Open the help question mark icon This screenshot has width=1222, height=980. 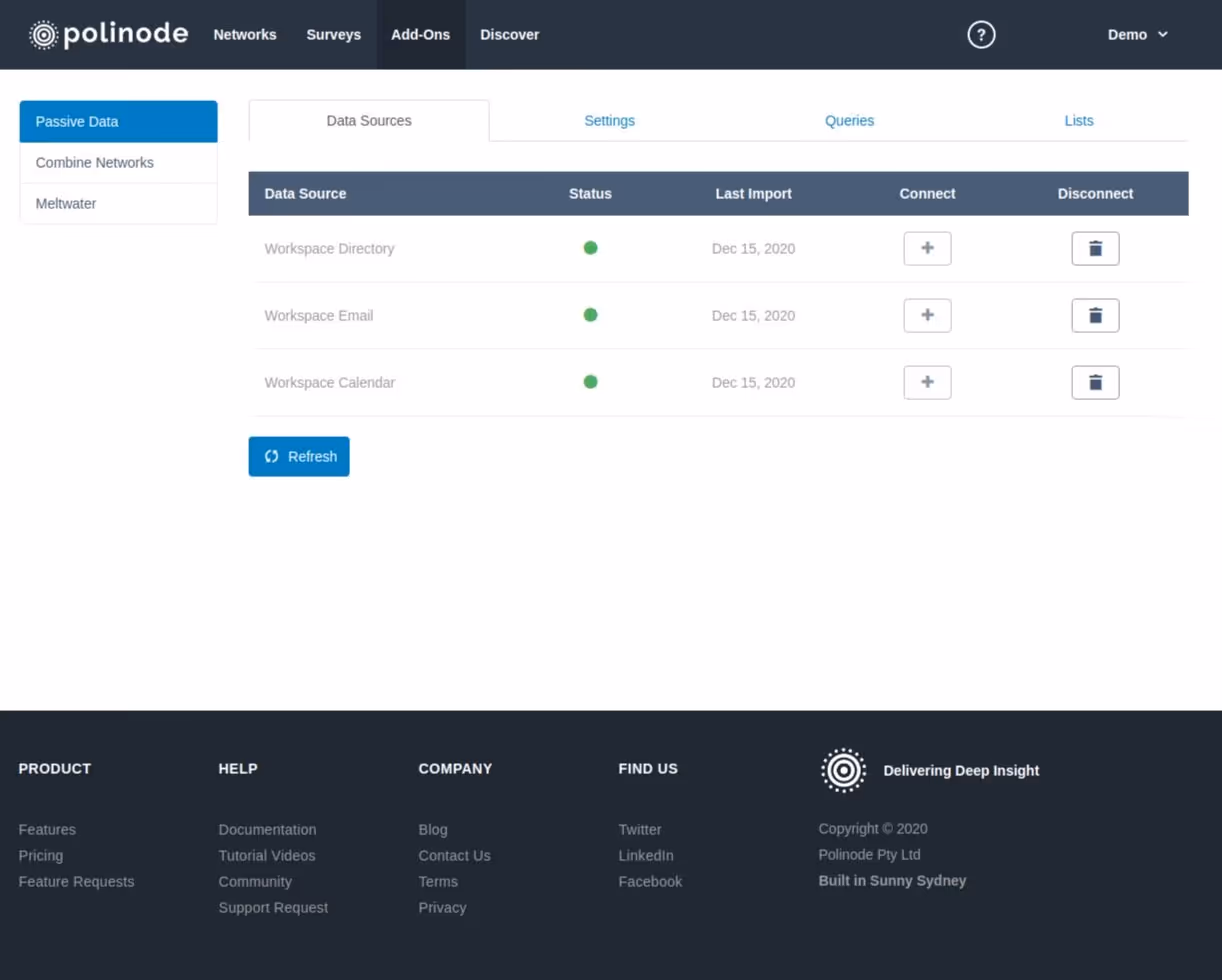pos(981,35)
